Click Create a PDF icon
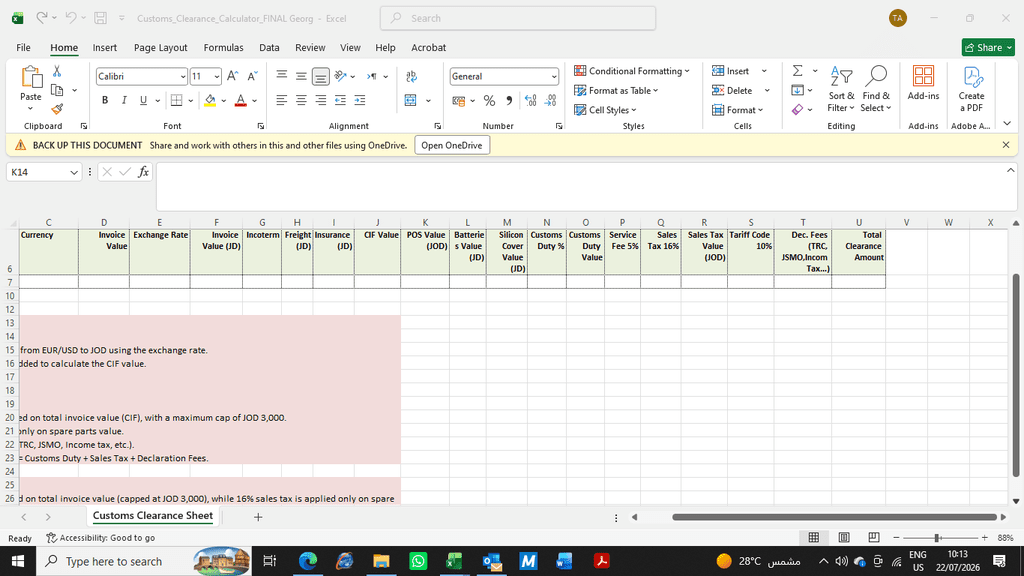Screen dimensions: 1024x576 [x=971, y=89]
